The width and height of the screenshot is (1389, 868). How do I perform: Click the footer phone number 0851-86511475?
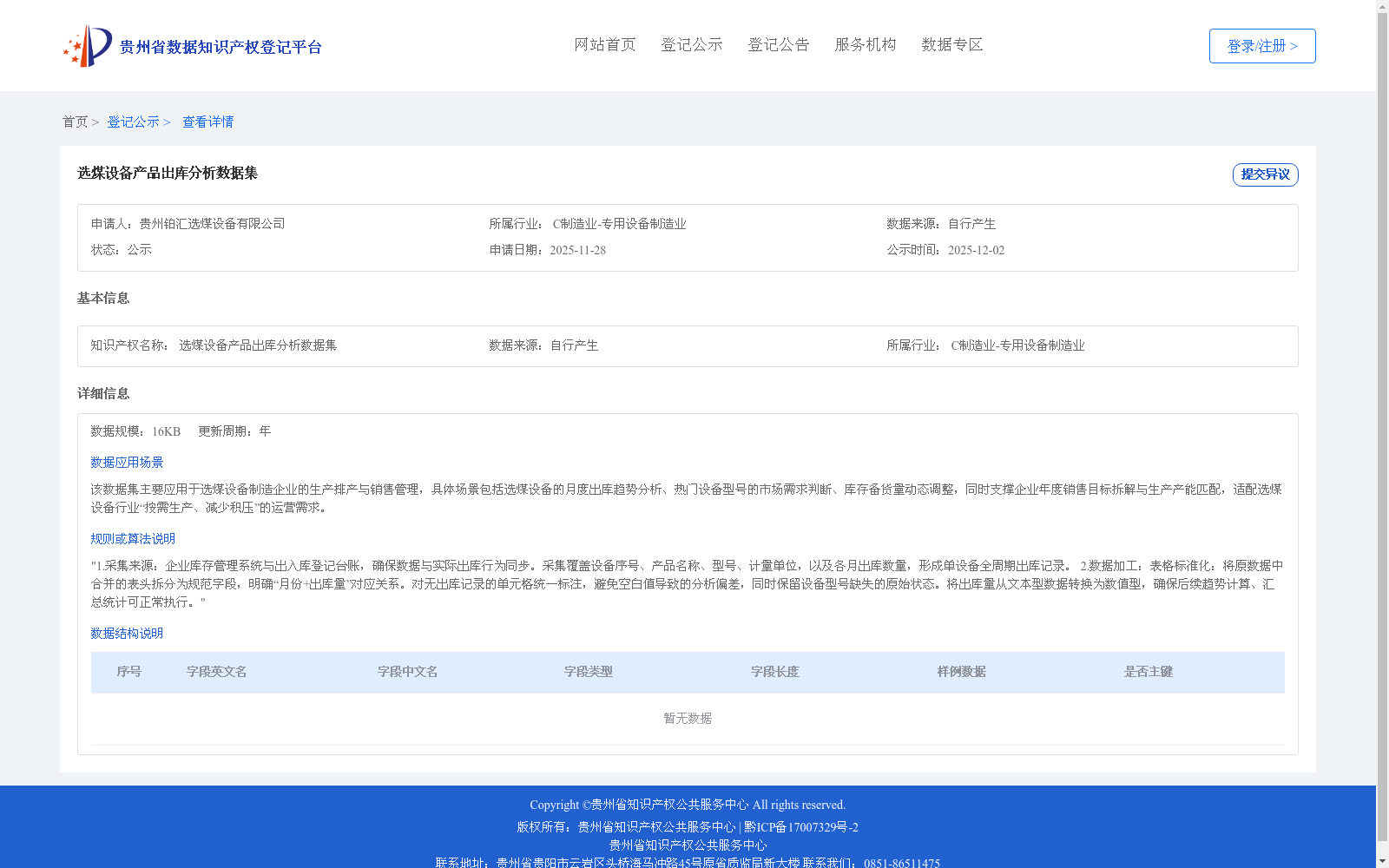pos(902,864)
